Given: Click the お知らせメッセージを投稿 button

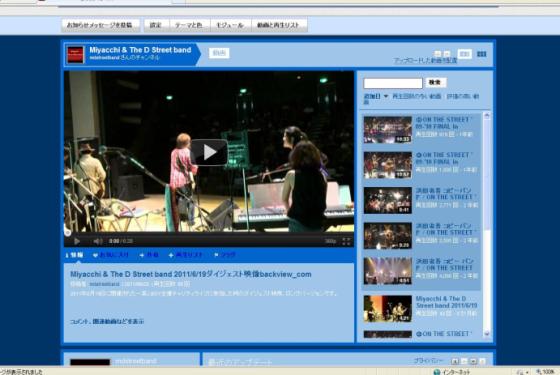Looking at the screenshot, I should pos(100,25).
